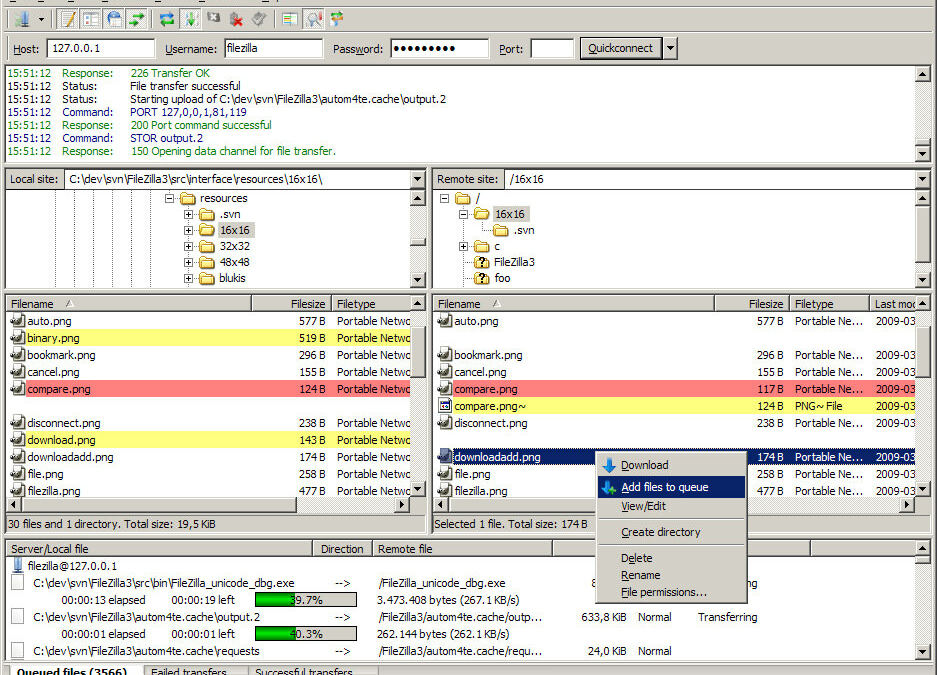Switch to the Failed transfers tab

pyautogui.click(x=190, y=671)
